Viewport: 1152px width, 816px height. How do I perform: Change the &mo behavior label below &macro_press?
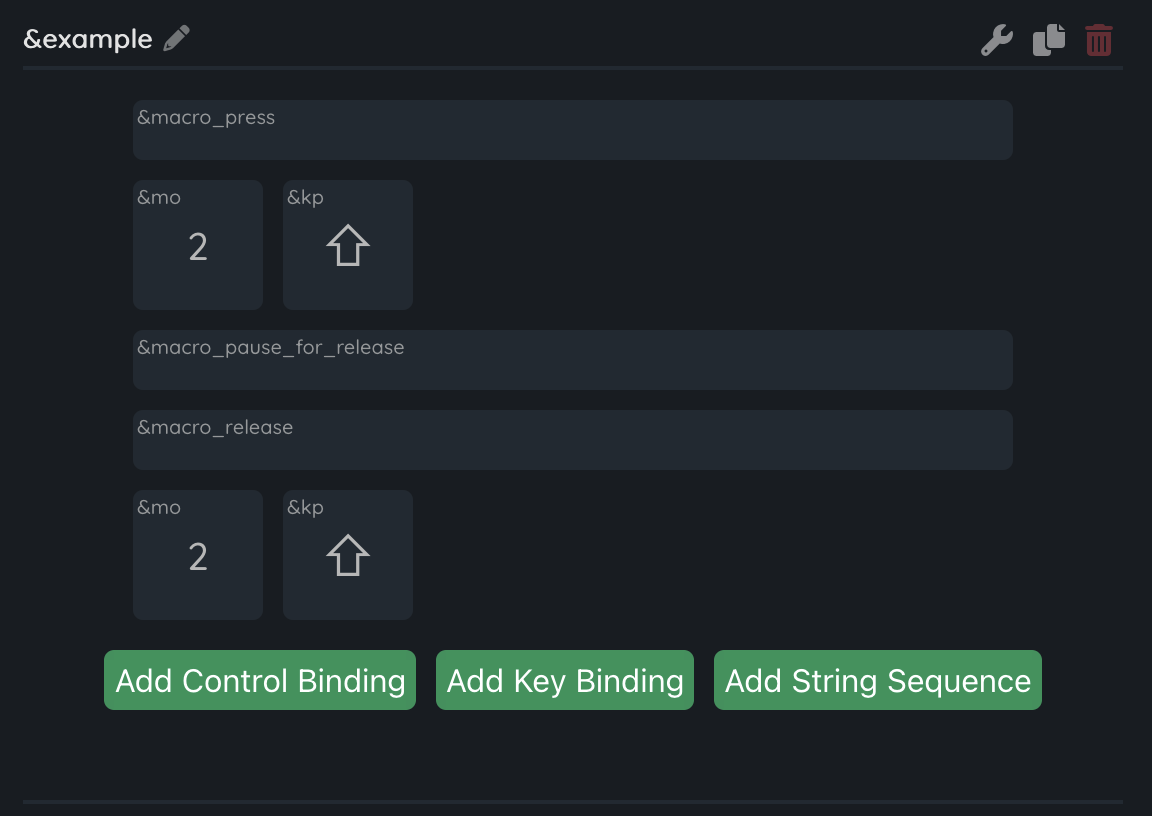point(159,198)
